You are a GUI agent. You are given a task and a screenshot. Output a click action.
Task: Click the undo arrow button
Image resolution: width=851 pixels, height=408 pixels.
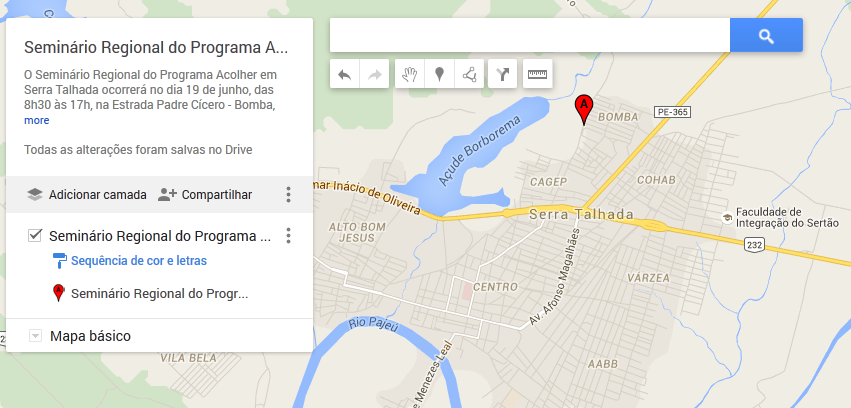click(x=345, y=74)
